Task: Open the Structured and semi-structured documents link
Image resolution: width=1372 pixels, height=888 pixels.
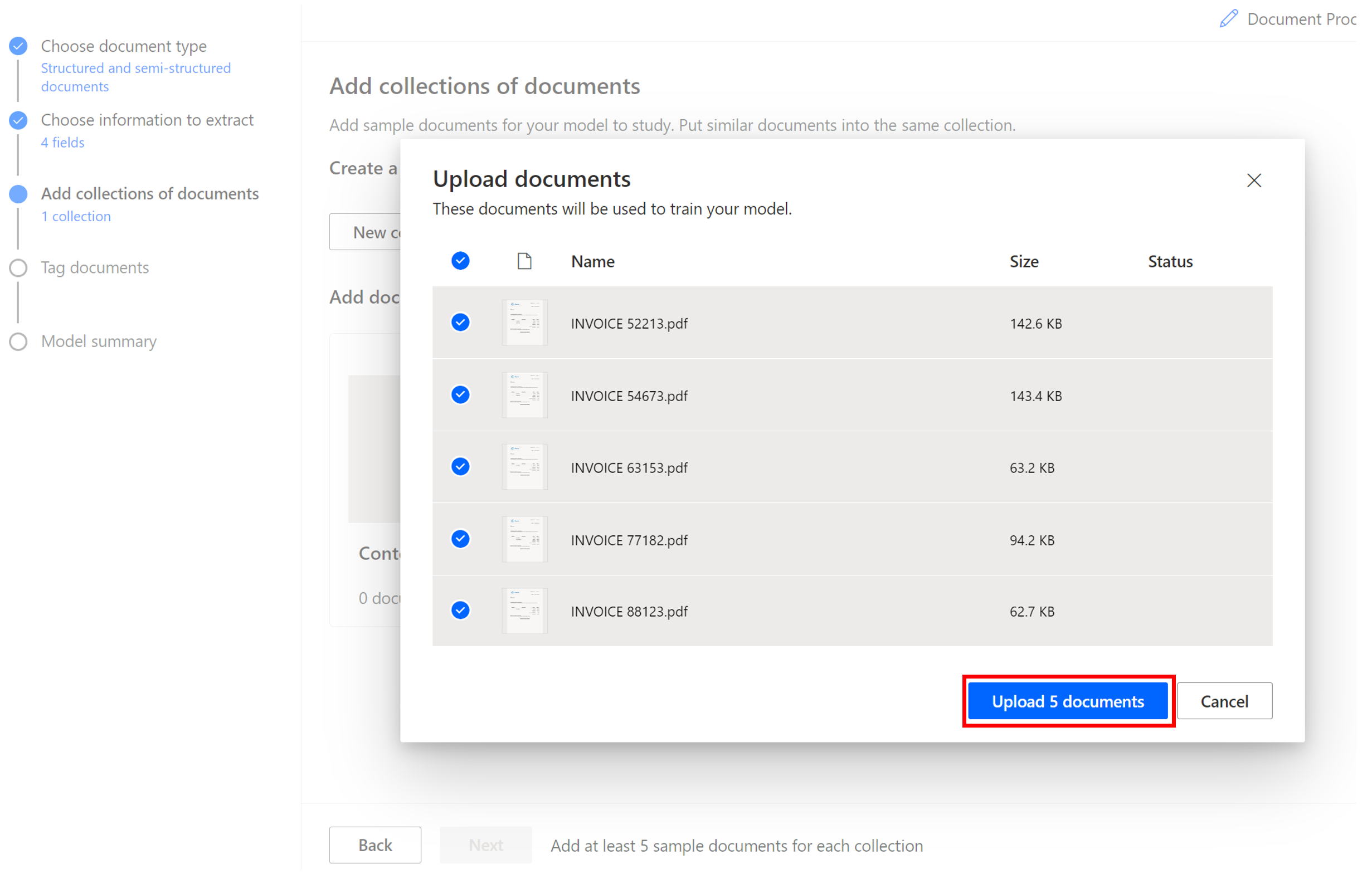Action: [x=136, y=77]
